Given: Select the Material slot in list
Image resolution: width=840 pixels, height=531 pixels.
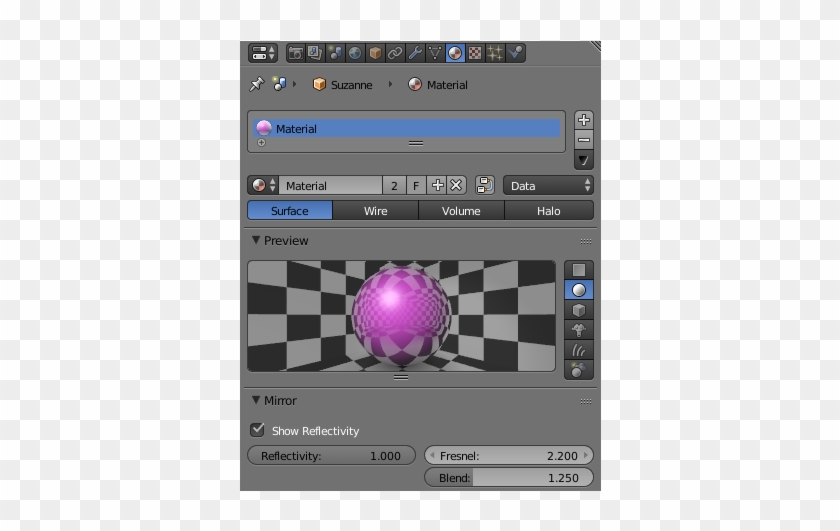Looking at the screenshot, I should pos(407,129).
